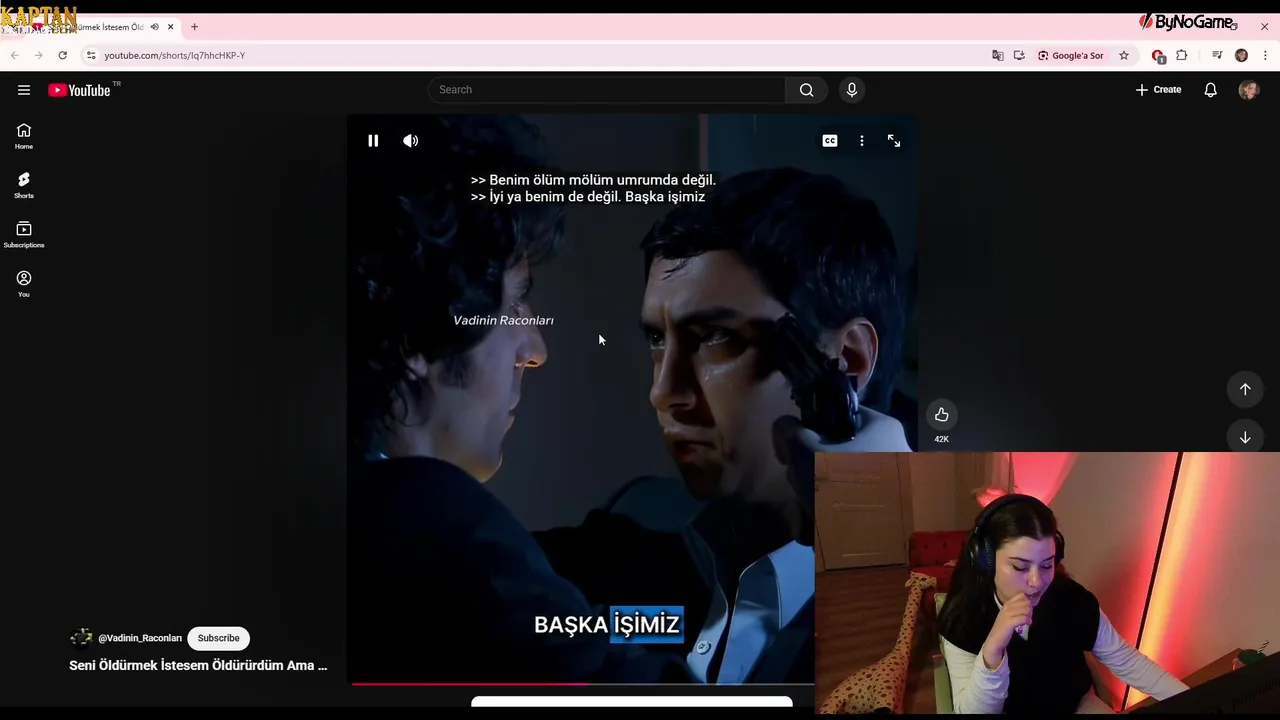1280x720 pixels.
Task: Open the Chrome profile avatar
Action: click(1242, 56)
